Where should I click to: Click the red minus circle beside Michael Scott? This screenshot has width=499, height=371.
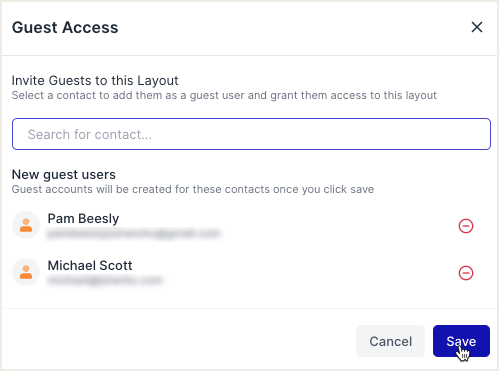point(466,273)
